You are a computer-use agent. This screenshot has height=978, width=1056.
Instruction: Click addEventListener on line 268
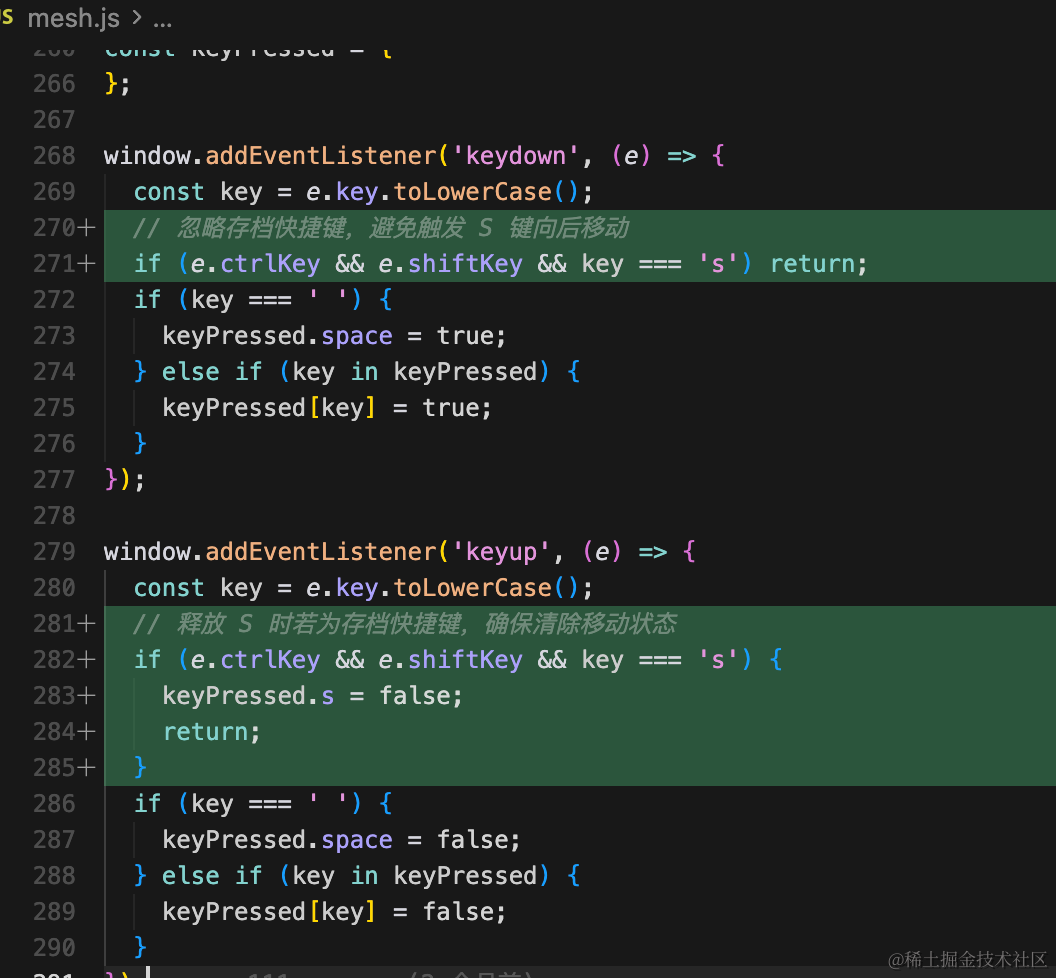pos(321,156)
